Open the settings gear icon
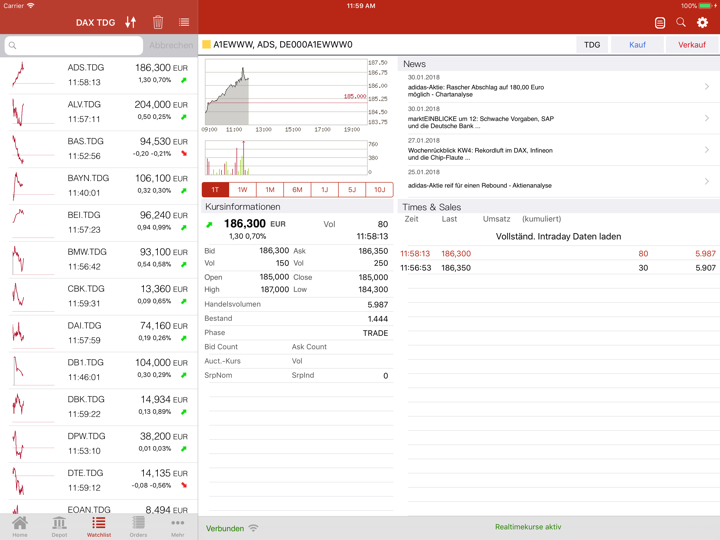 coord(703,22)
